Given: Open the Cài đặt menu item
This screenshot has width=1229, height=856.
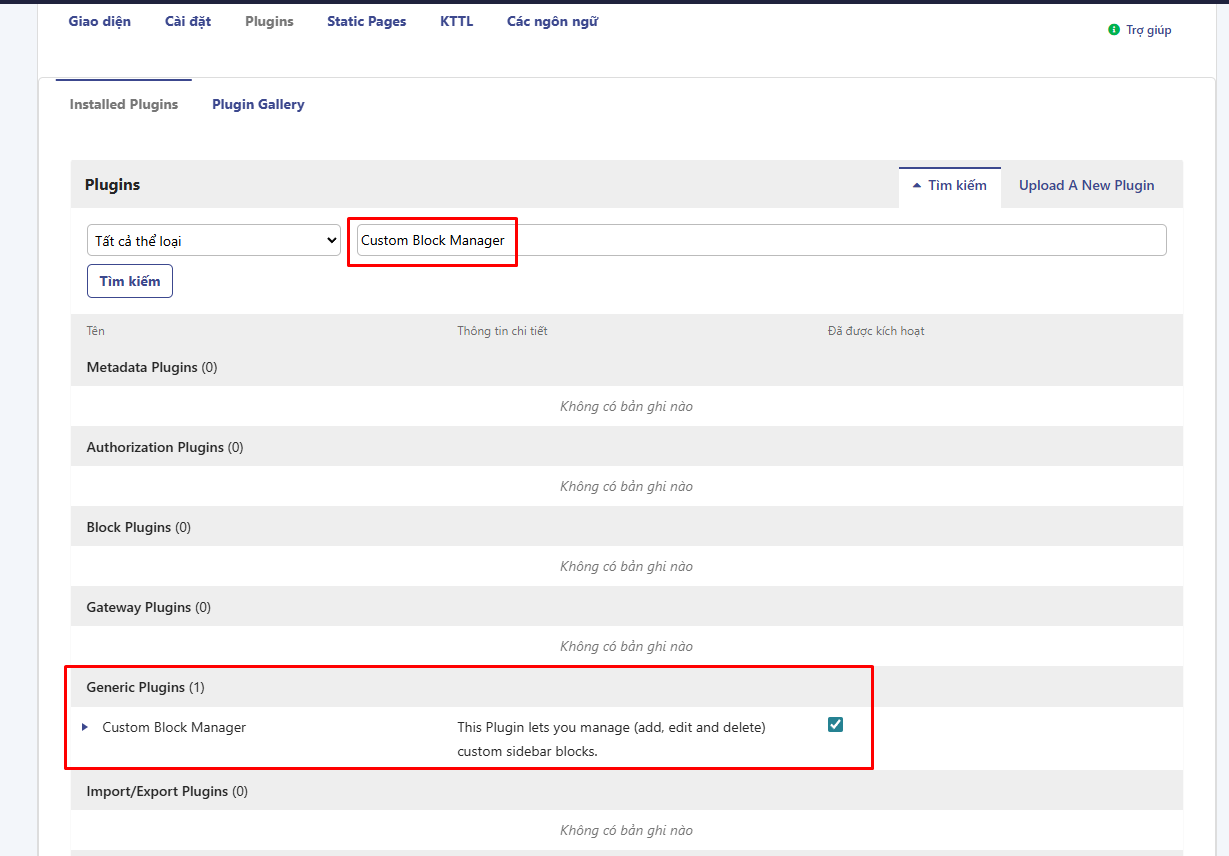Looking at the screenshot, I should tap(187, 20).
